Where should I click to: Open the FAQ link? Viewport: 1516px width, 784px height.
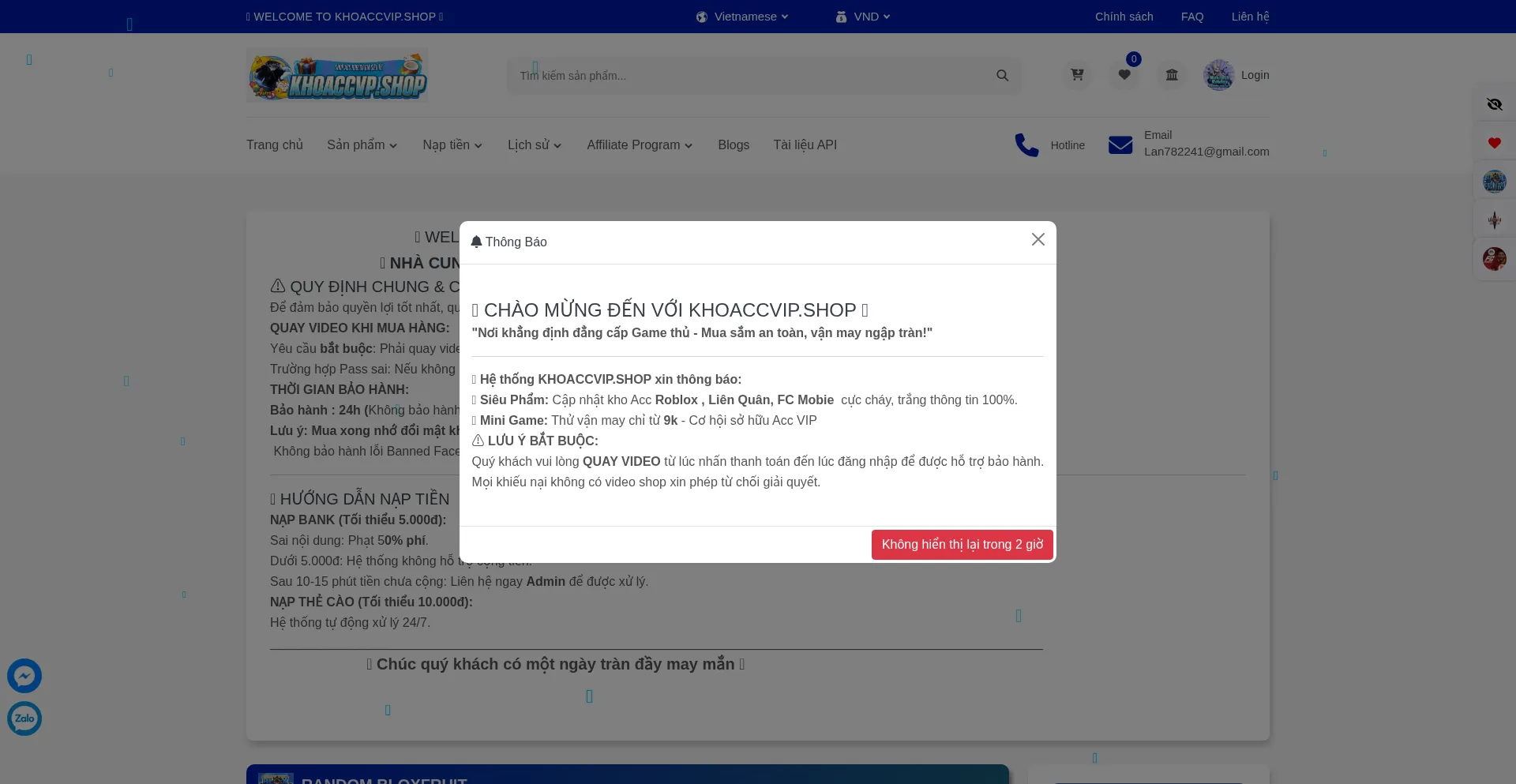[1192, 17]
